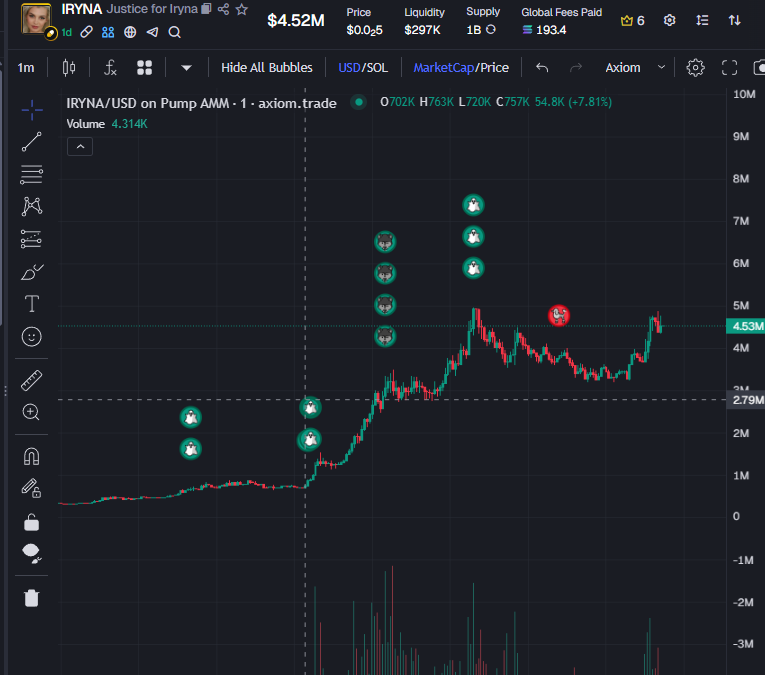Open the emoji icons tool
This screenshot has height=675, width=765.
(x=32, y=337)
